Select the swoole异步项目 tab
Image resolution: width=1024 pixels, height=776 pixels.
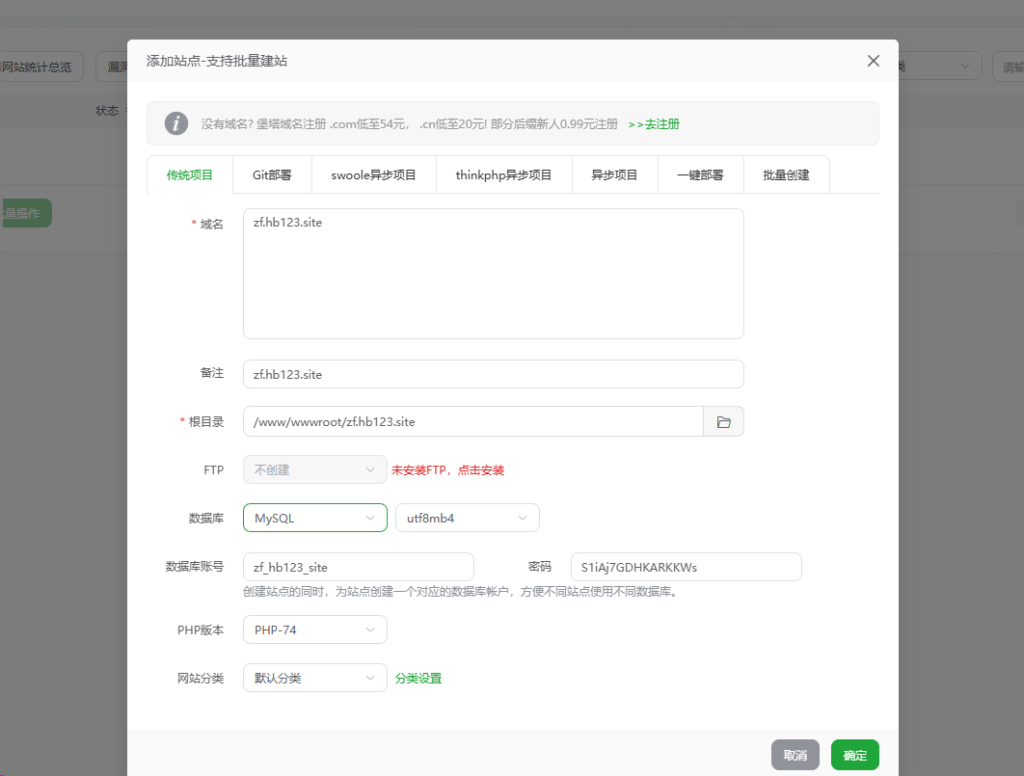pos(375,175)
